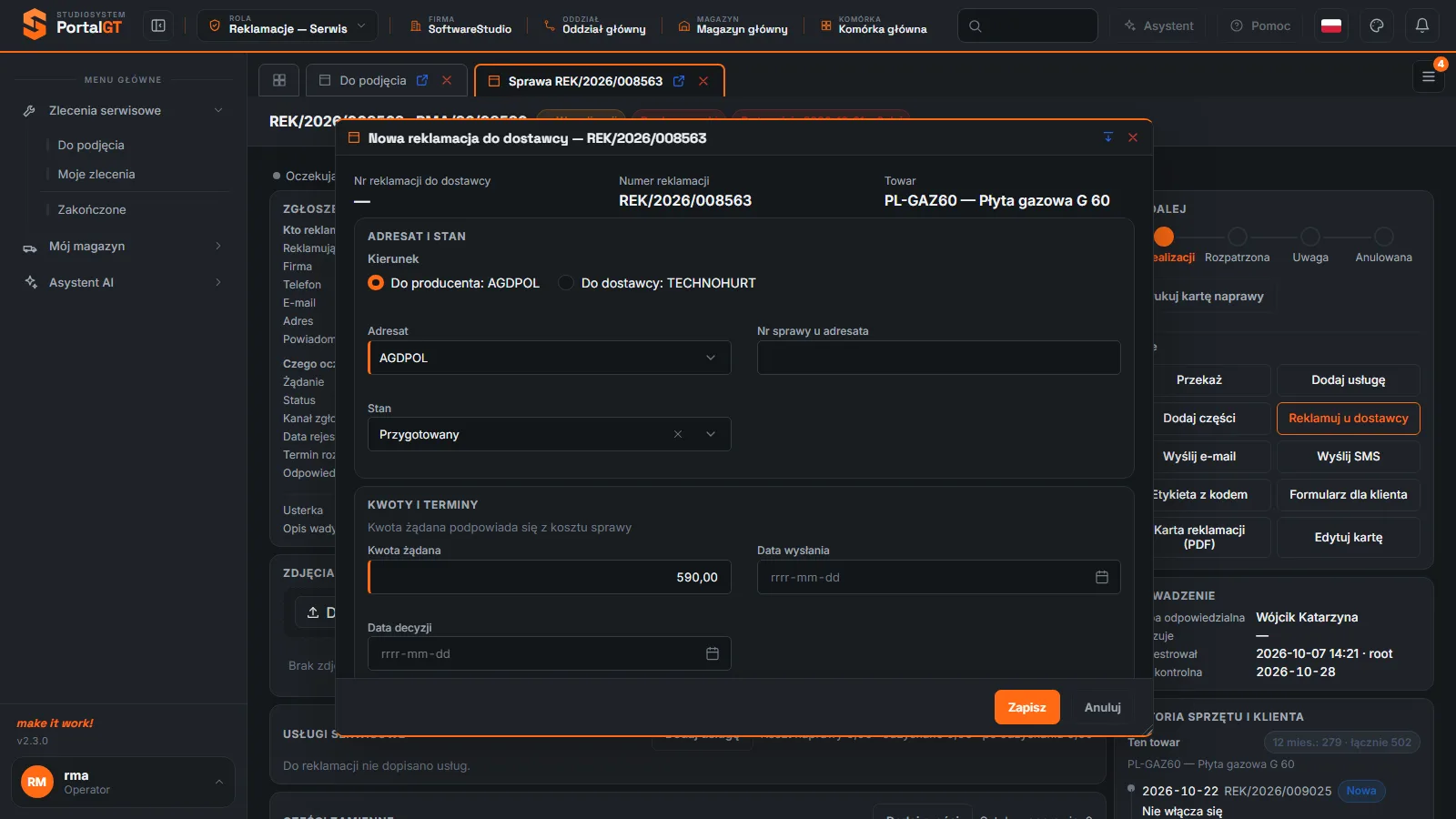Open Do podjęcia in sidebar
Viewport: 1456px width, 819px height.
[x=91, y=145]
